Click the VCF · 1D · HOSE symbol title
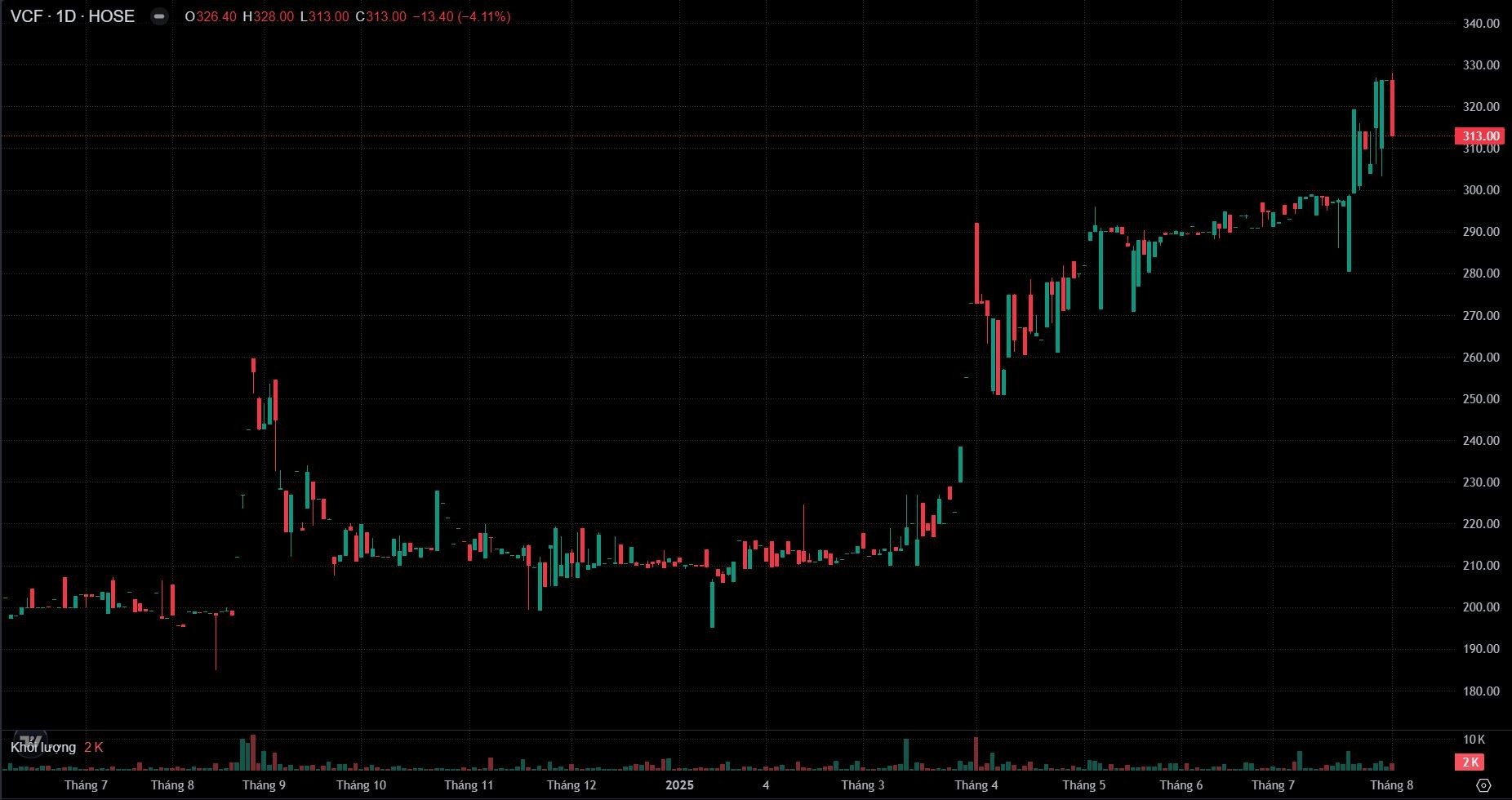Image resolution: width=1512 pixels, height=800 pixels. 73,16
